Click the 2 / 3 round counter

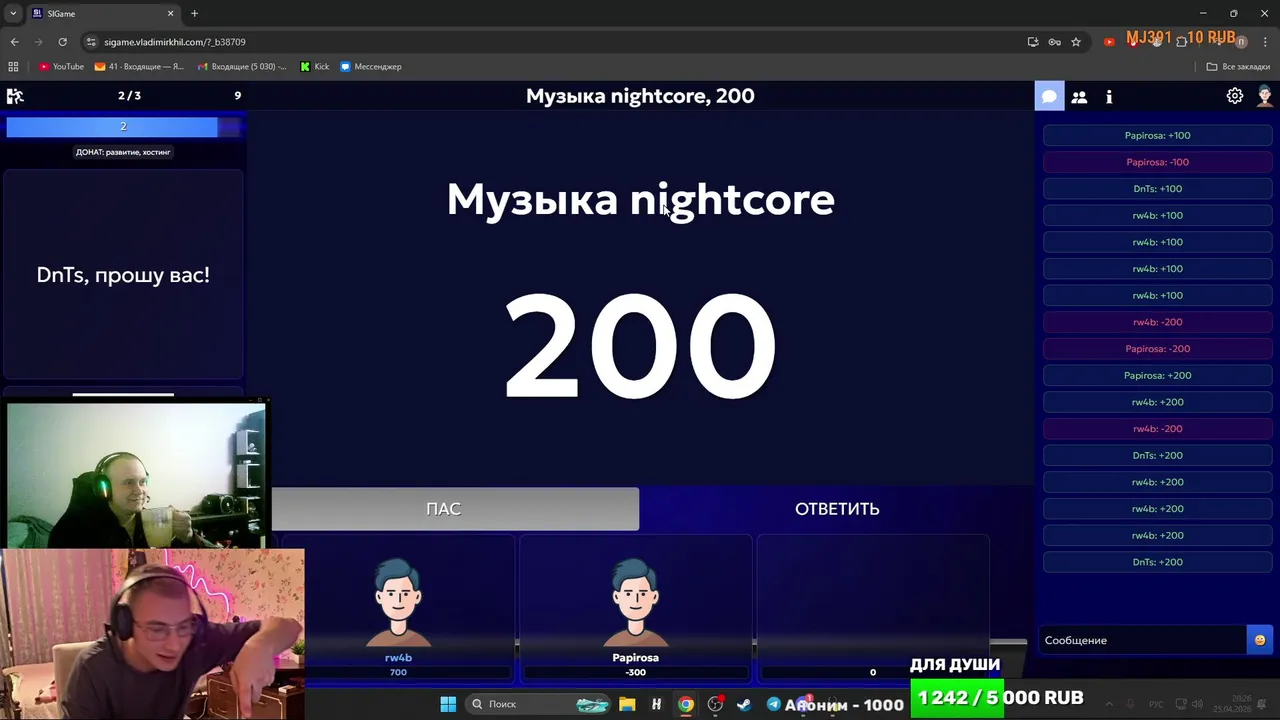tap(129, 96)
